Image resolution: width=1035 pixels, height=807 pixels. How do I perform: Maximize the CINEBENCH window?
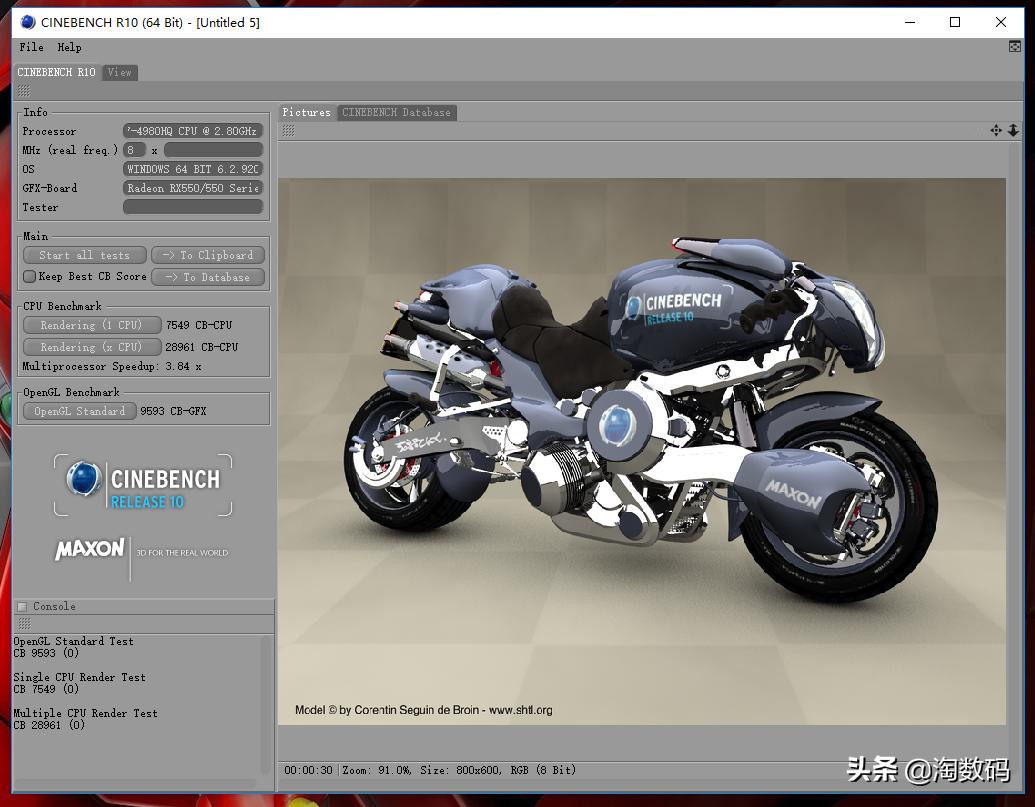click(954, 22)
